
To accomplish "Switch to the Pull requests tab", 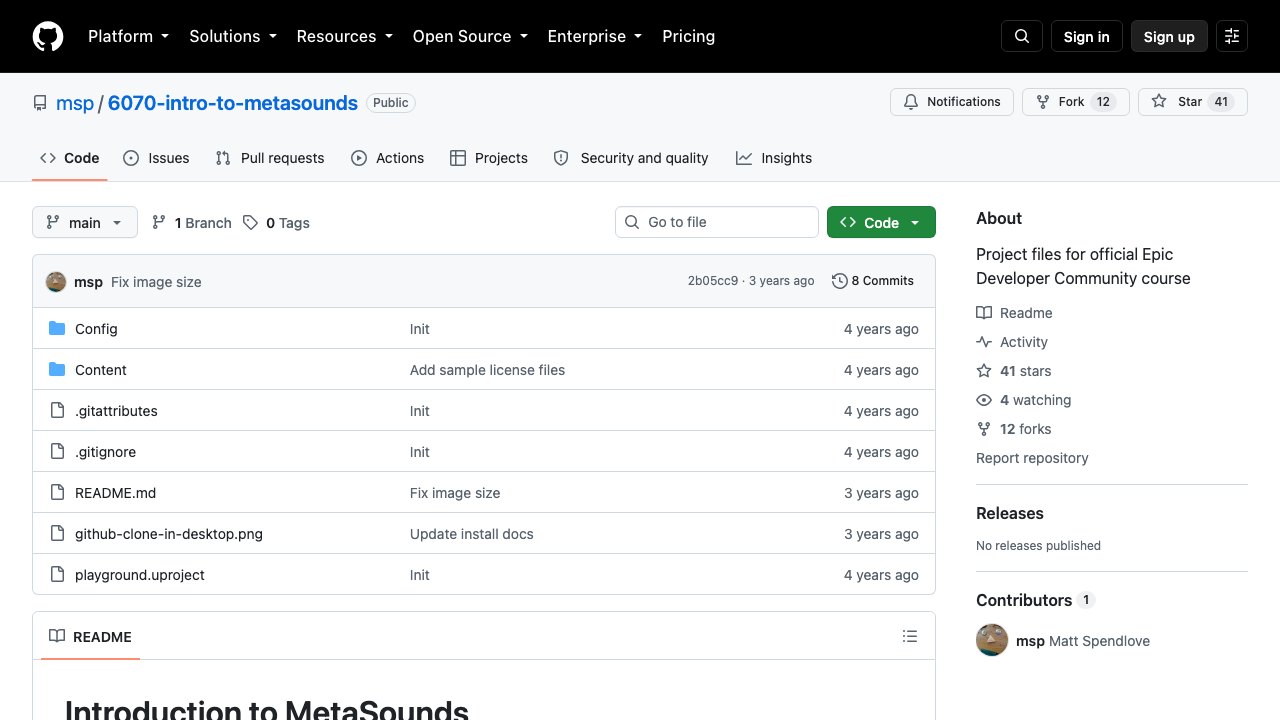I will pos(270,158).
